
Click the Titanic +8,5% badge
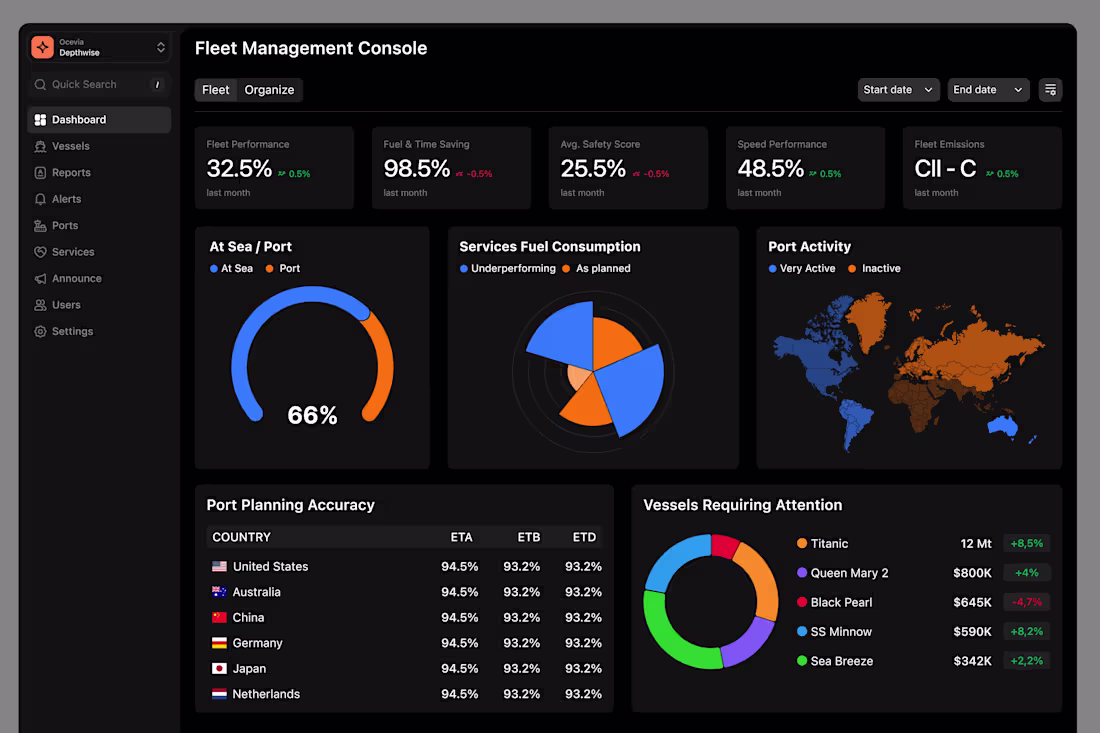pyautogui.click(x=1027, y=544)
